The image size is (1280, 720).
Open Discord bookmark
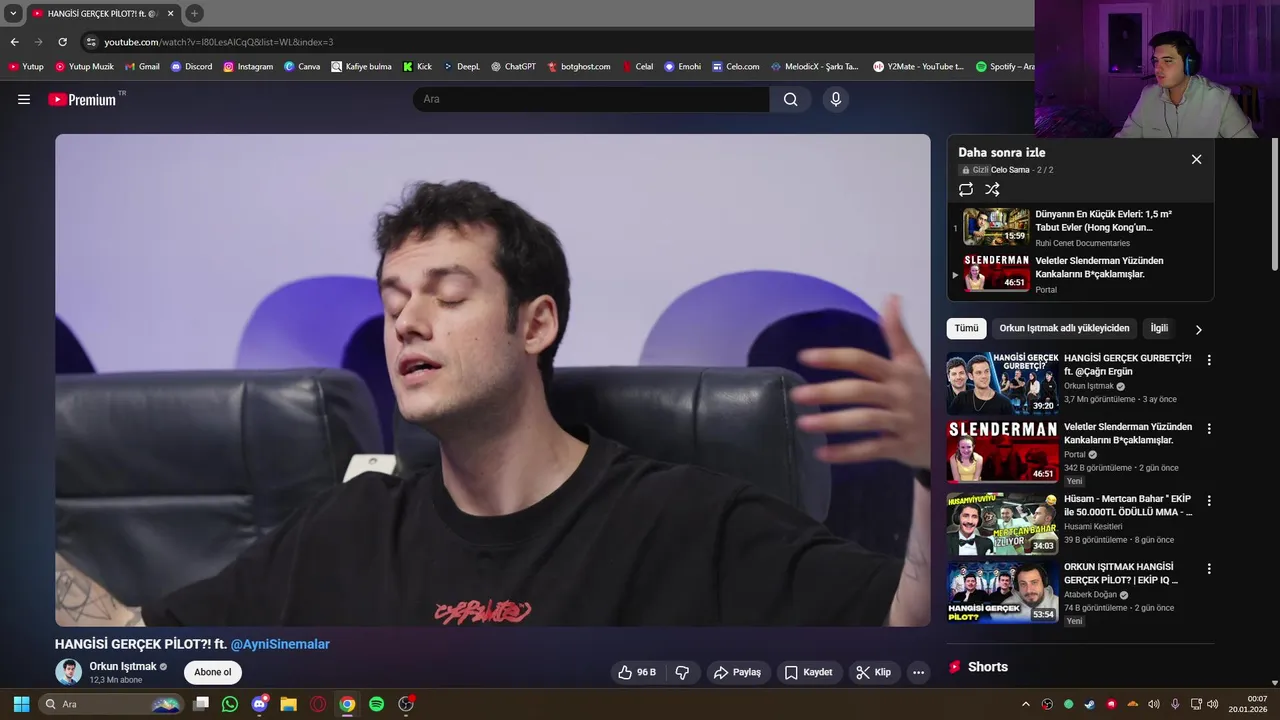(191, 67)
